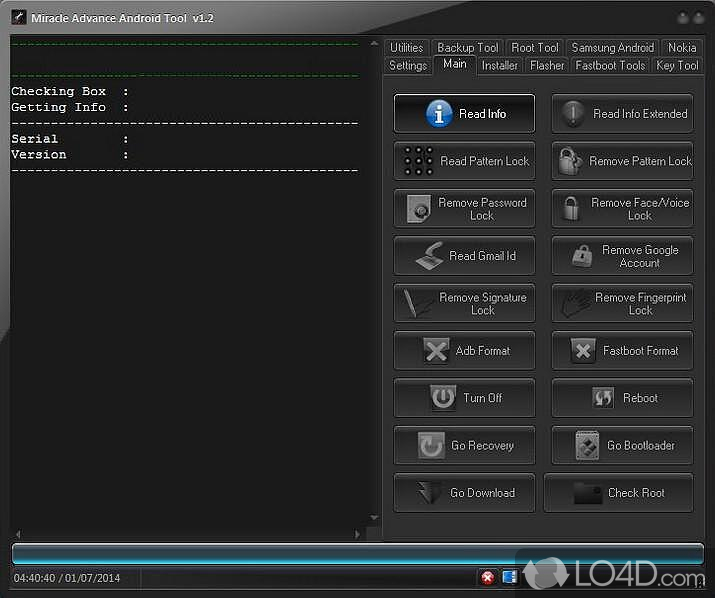Click the X icon on Fastboot Format

coord(583,351)
